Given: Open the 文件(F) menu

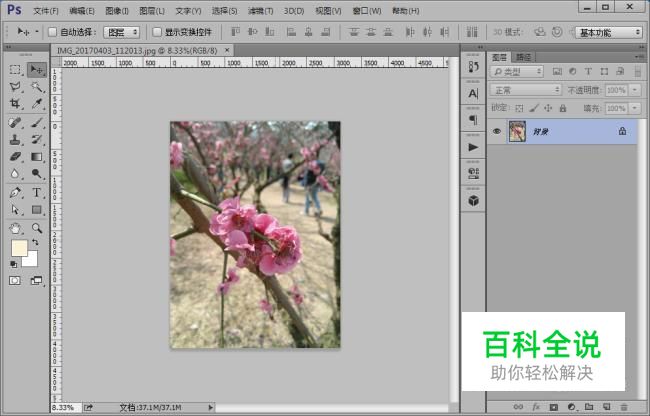Looking at the screenshot, I should tap(46, 11).
